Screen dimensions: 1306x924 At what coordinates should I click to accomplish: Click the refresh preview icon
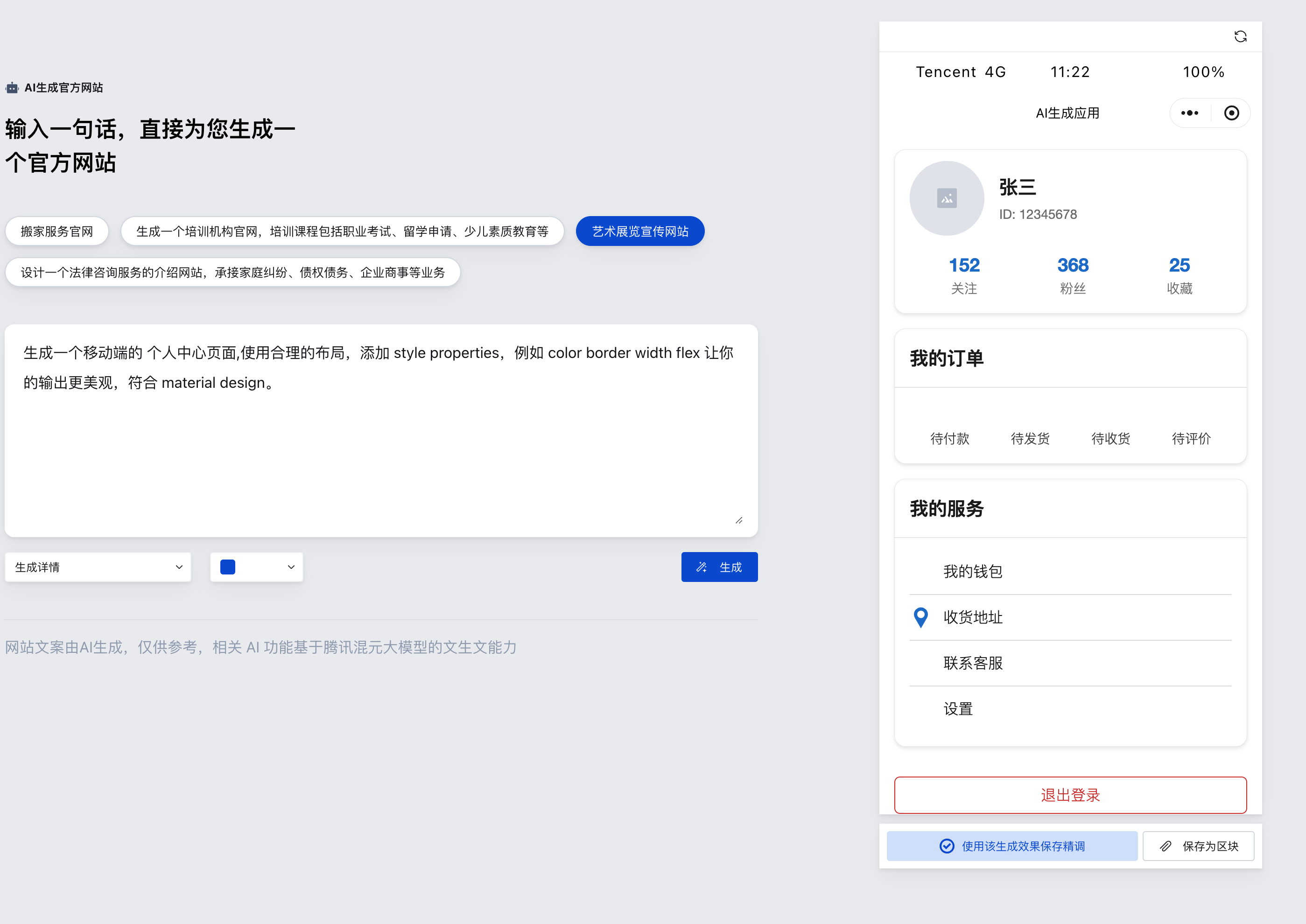click(x=1240, y=37)
